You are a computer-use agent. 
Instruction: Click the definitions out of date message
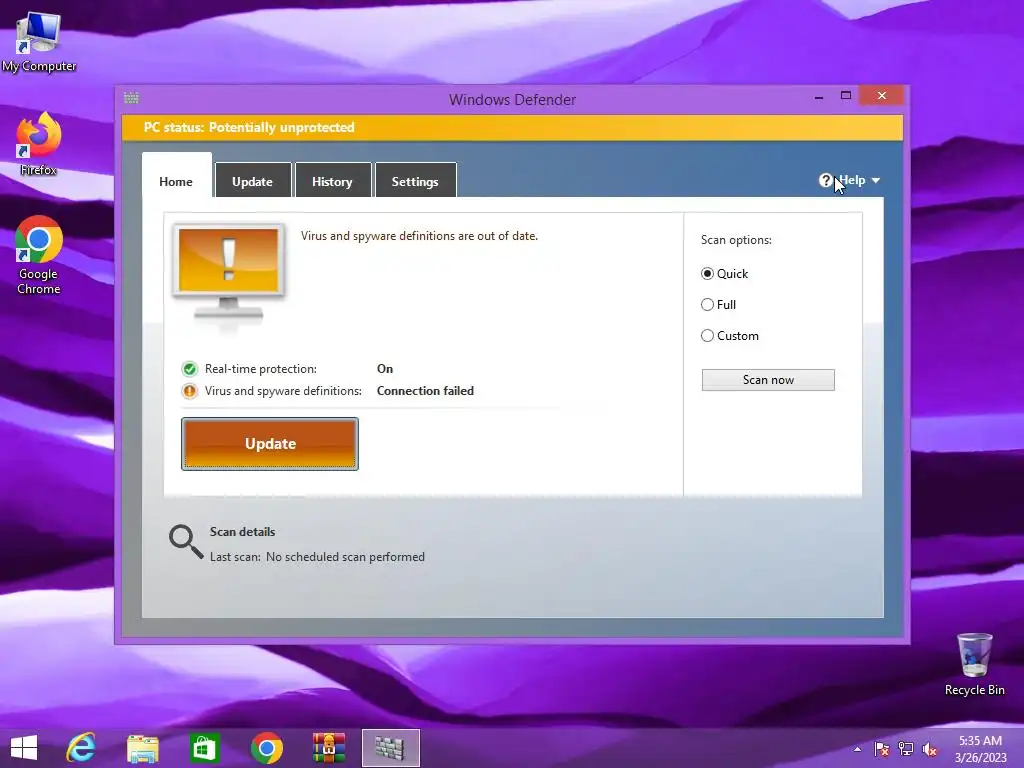click(419, 236)
